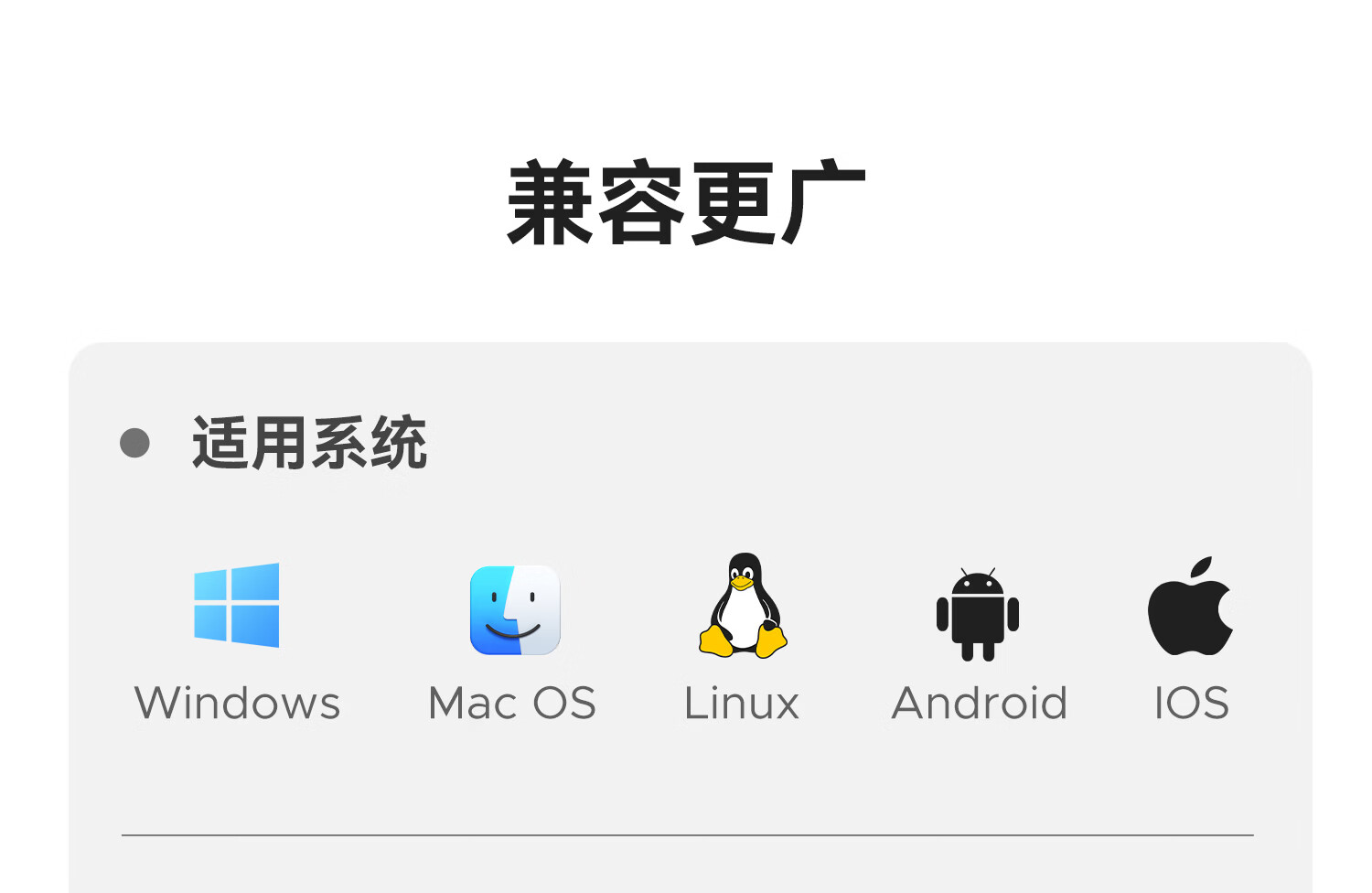
Task: Select the Mac OS Finder face icon
Action: [515, 610]
